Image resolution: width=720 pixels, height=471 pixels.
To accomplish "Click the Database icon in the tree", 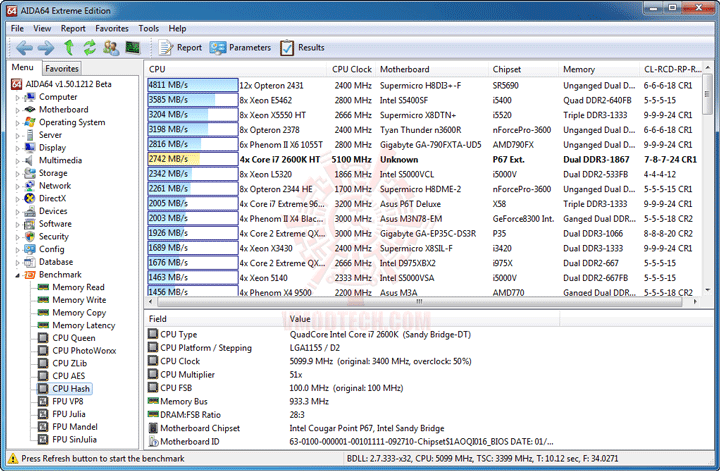I will tap(30, 262).
